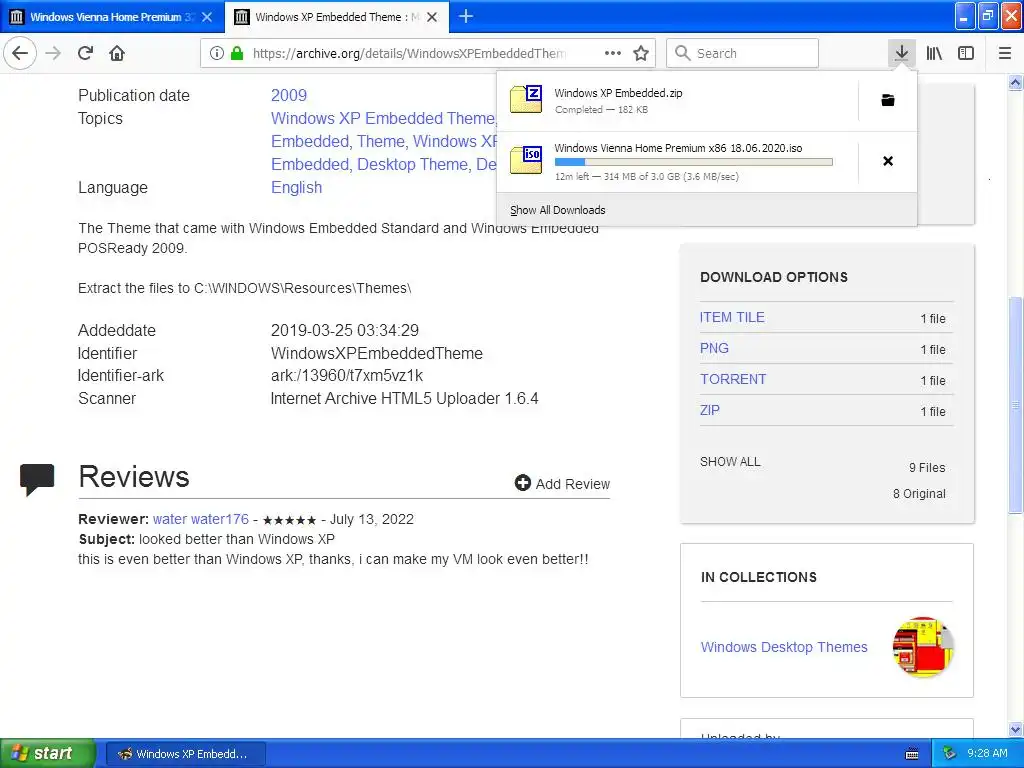Open the Windows Start menu
This screenshot has height=768, width=1024.
(x=47, y=753)
